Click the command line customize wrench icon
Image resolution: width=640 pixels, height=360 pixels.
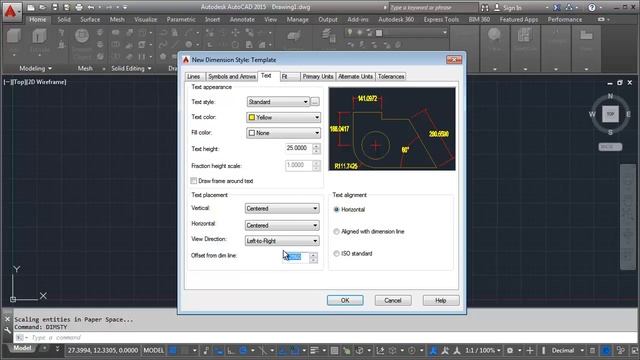pos(7,330)
